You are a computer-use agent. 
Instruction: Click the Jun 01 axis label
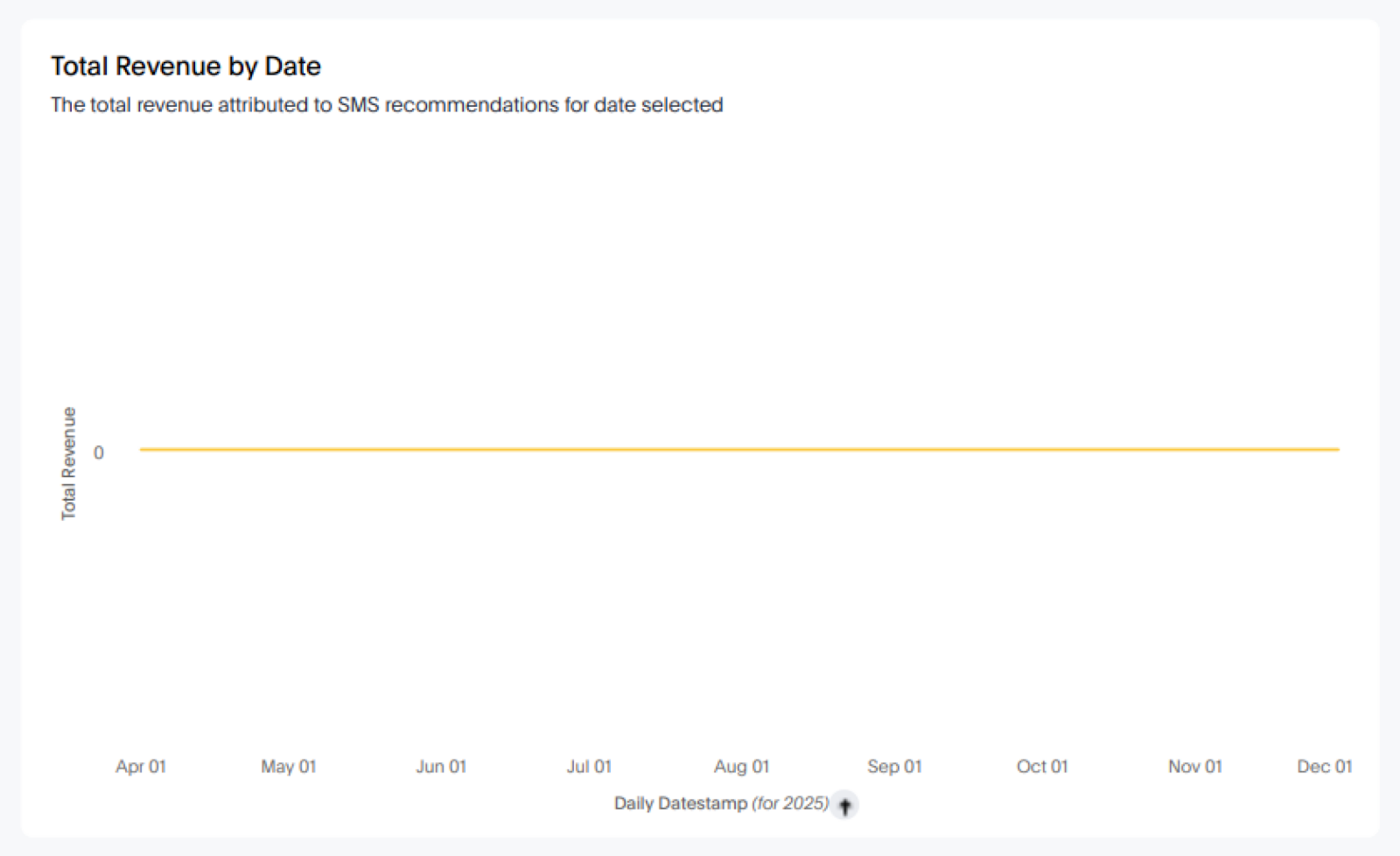pyautogui.click(x=441, y=767)
